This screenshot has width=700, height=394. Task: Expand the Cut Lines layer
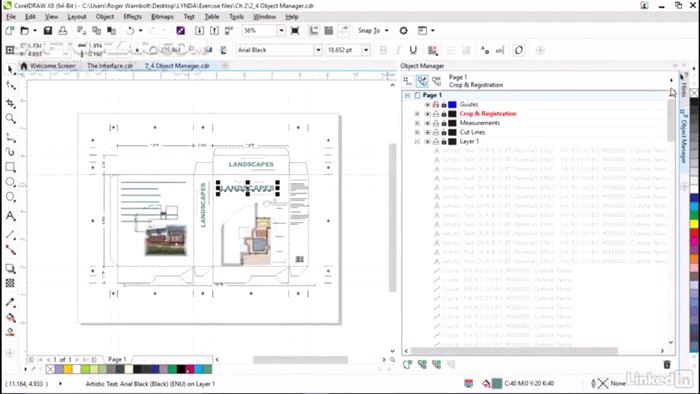coord(417,133)
